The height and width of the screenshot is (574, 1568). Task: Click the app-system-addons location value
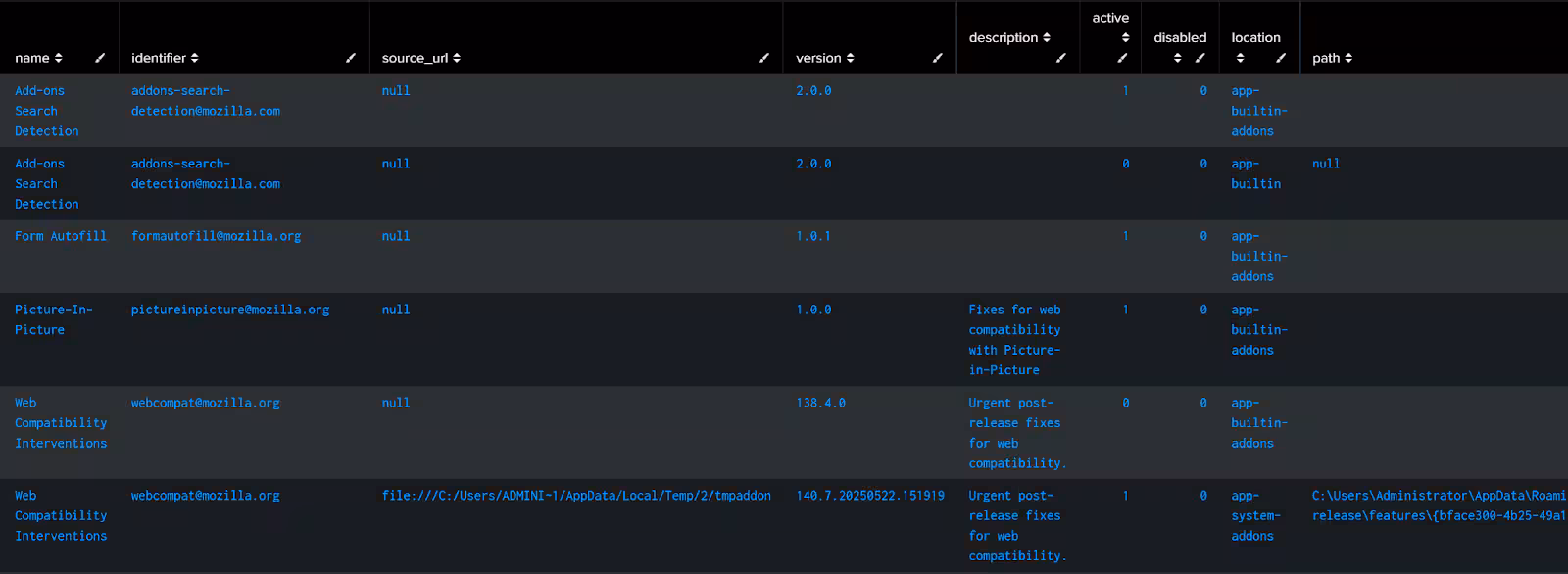point(1255,515)
